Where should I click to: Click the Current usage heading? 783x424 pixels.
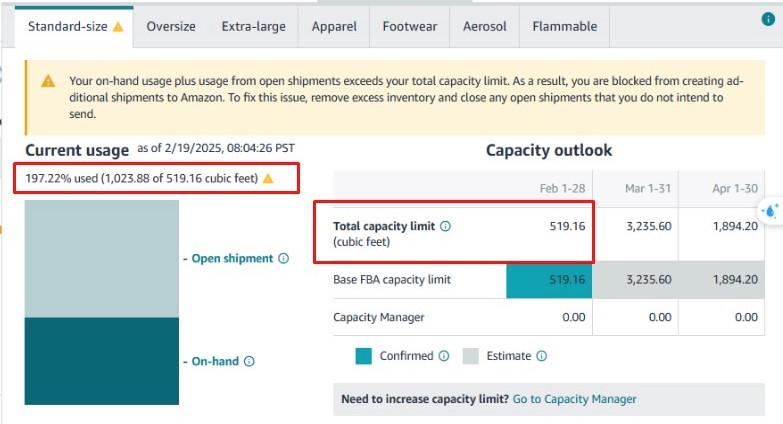point(77,150)
